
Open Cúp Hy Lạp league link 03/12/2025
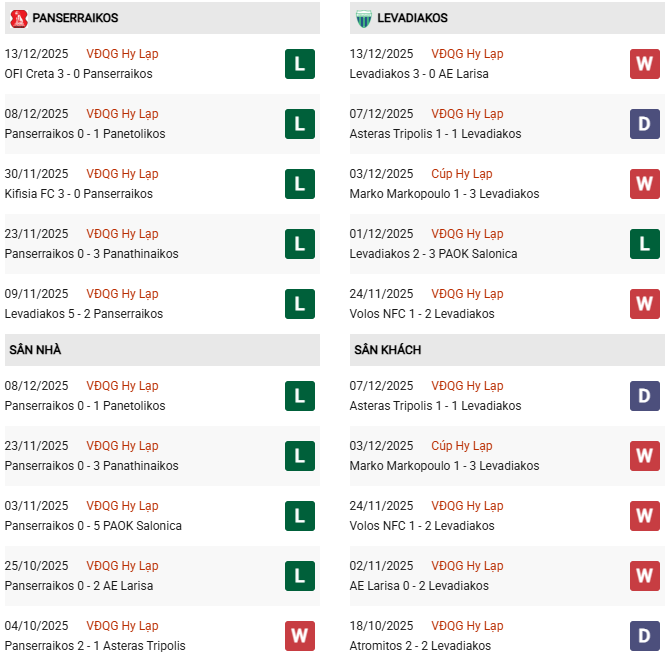(462, 174)
